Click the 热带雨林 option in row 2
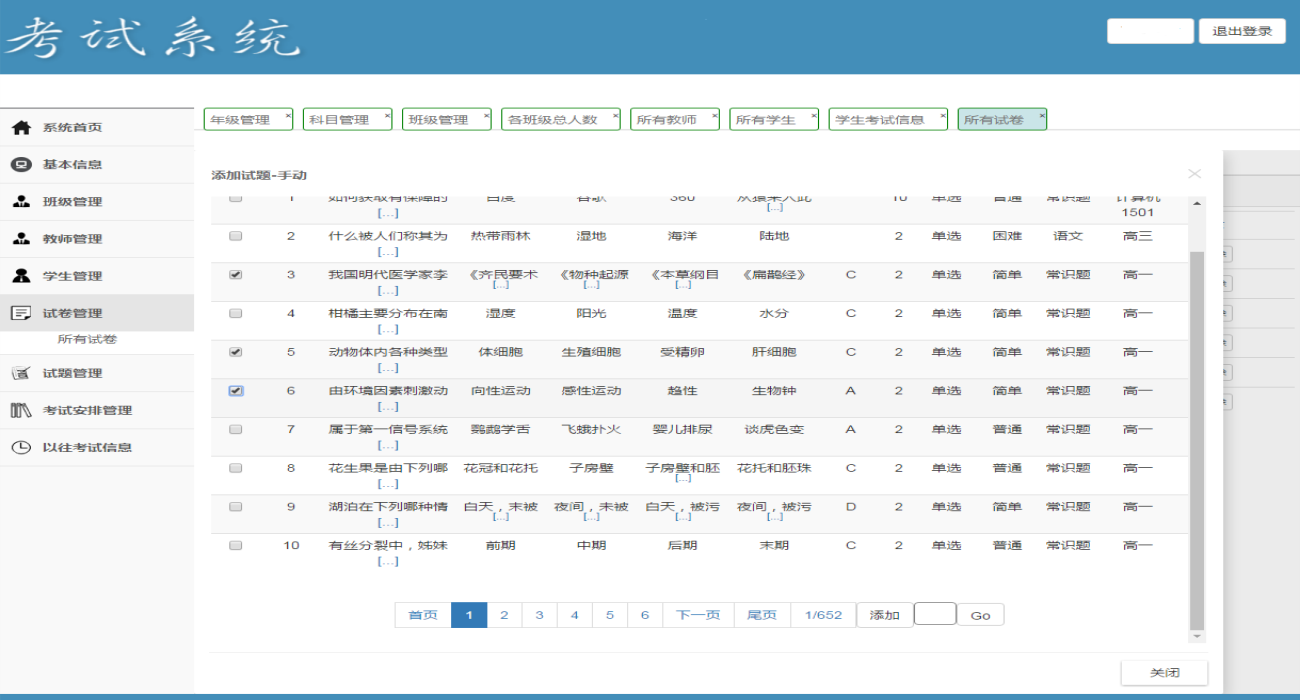 pyautogui.click(x=500, y=236)
